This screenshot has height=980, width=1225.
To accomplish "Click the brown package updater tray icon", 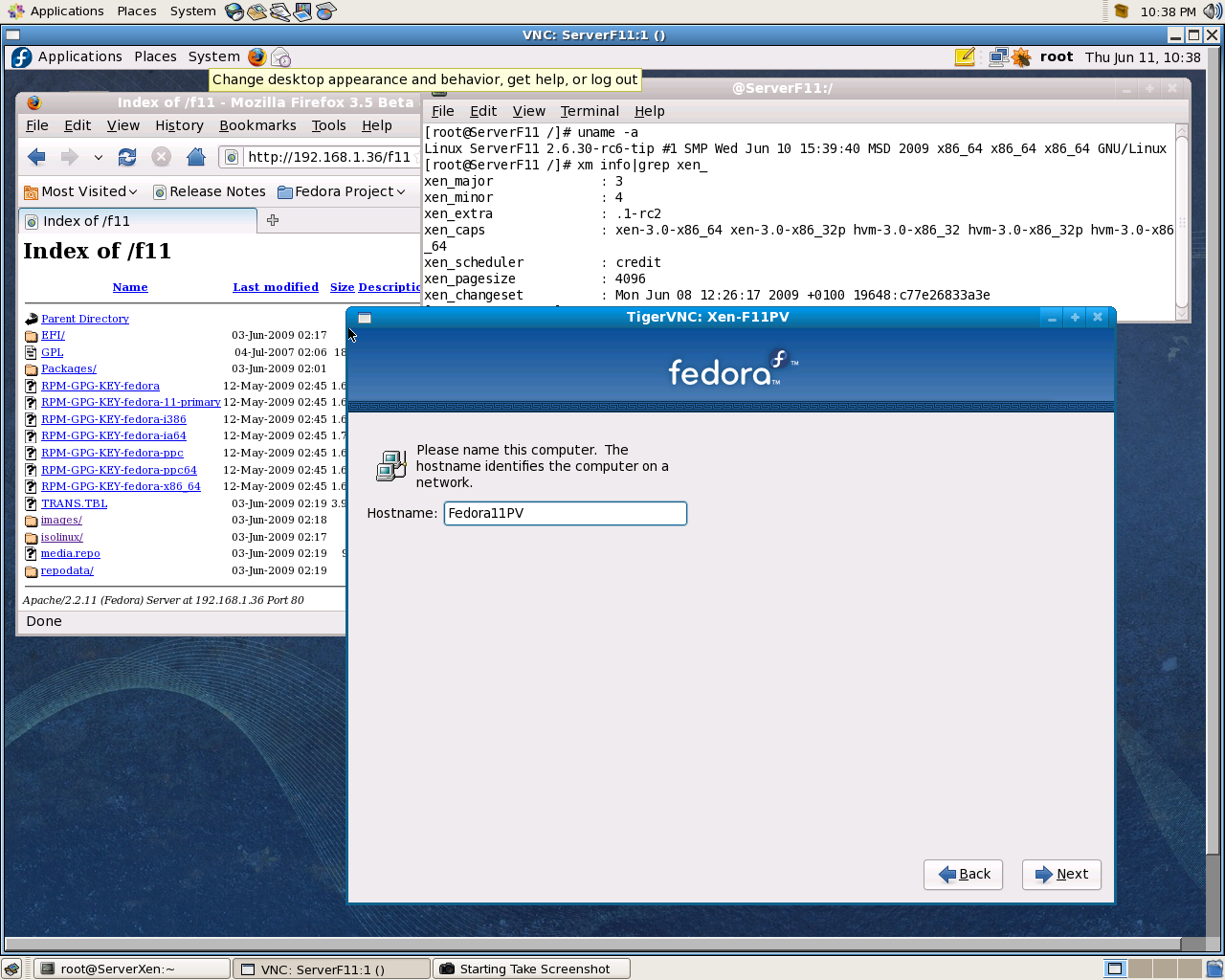I will click(x=1122, y=11).
